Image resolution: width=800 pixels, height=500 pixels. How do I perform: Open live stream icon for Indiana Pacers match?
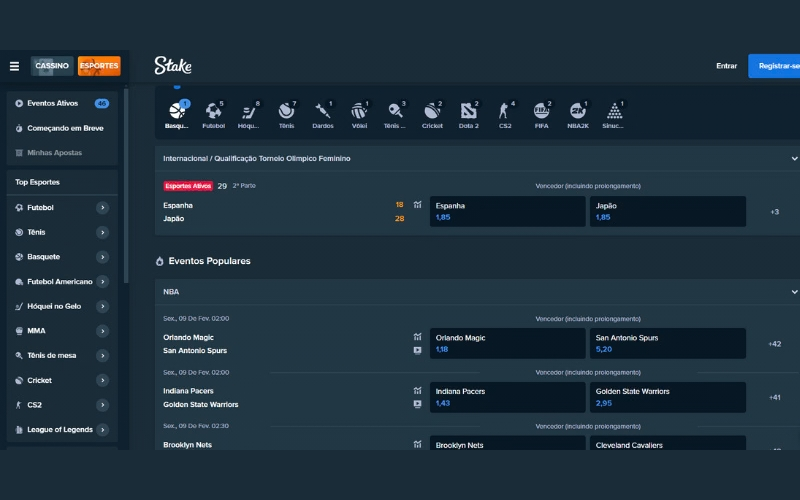417,404
